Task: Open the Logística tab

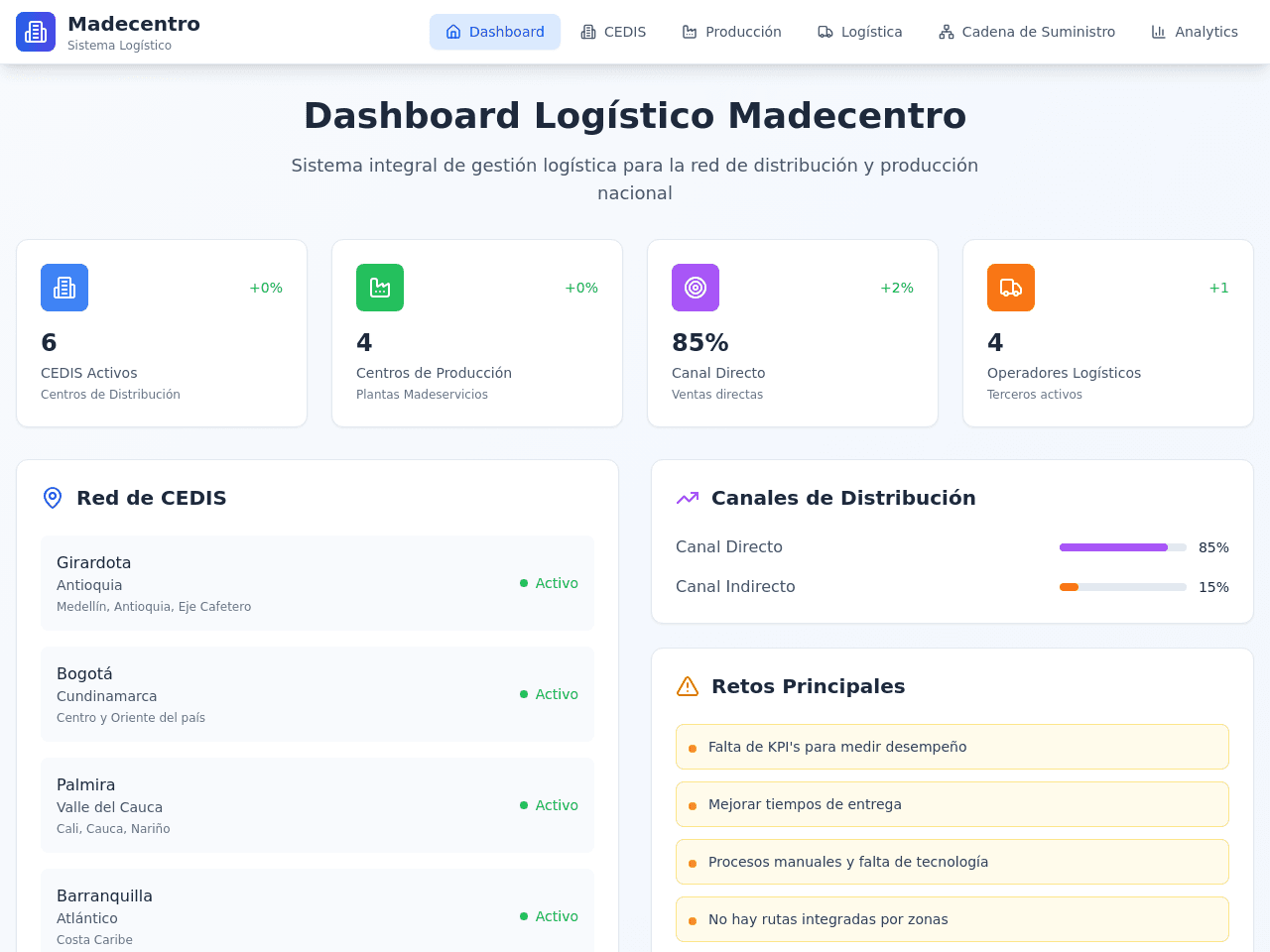Action: coord(860,32)
